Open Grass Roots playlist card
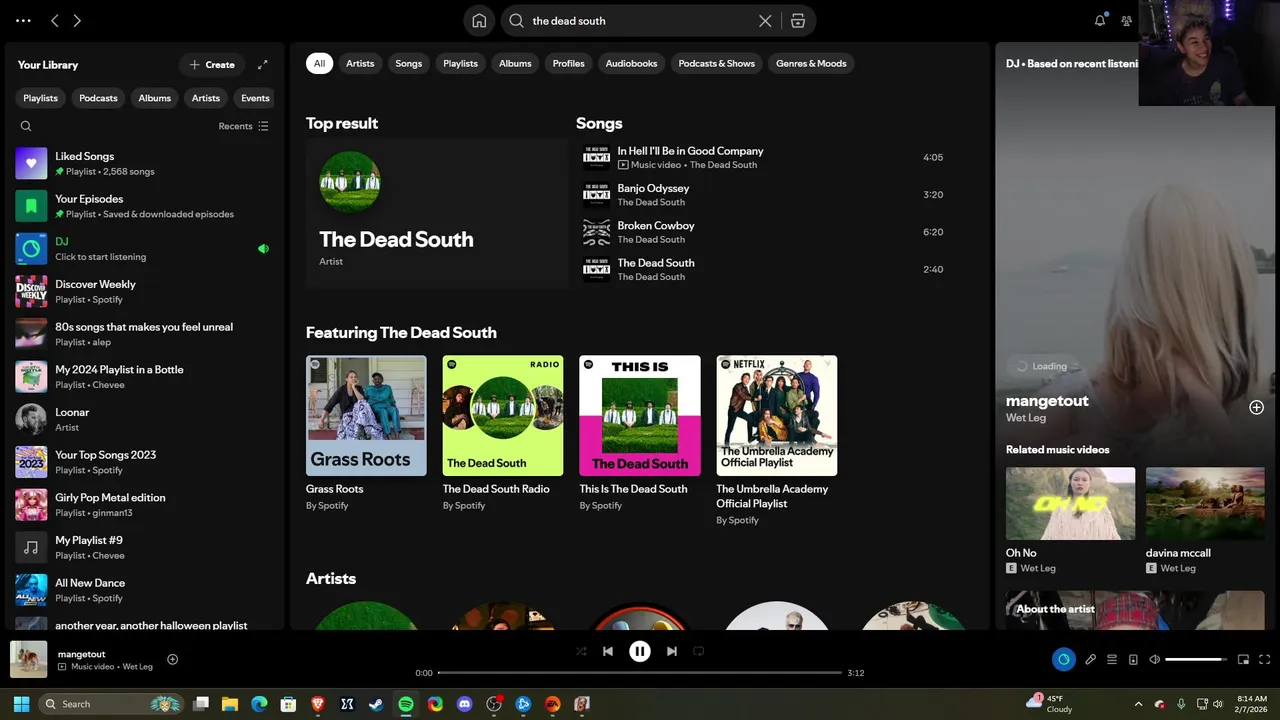The image size is (1280, 720). click(366, 434)
